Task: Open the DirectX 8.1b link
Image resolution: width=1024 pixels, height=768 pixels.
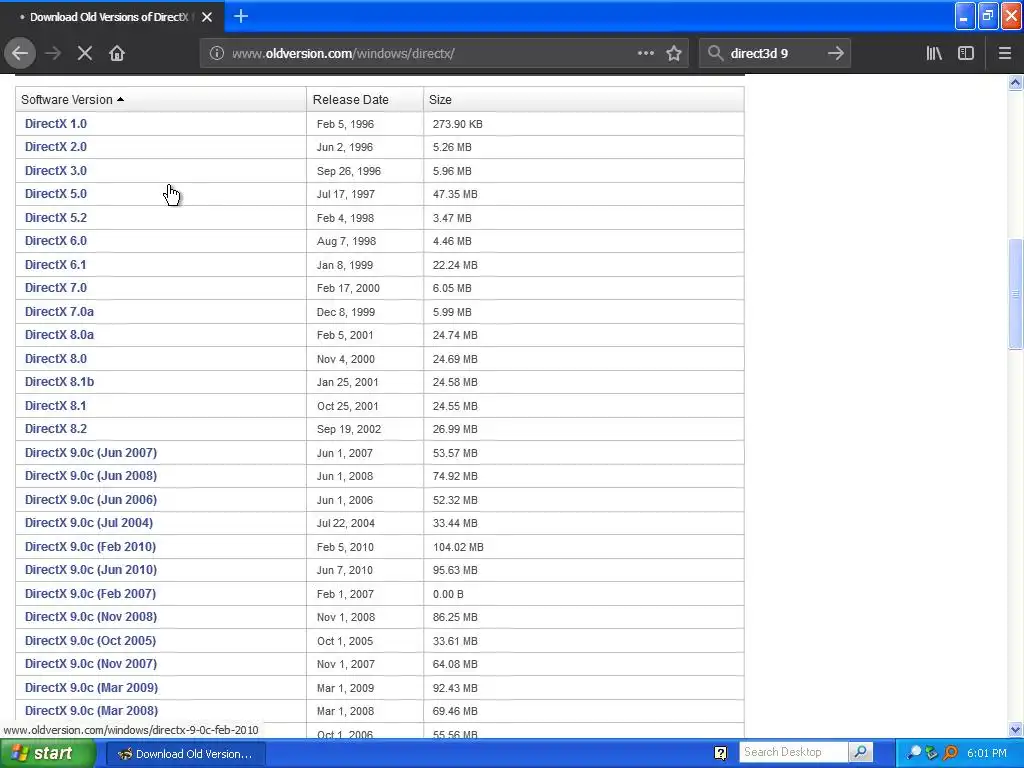Action: coord(59,382)
